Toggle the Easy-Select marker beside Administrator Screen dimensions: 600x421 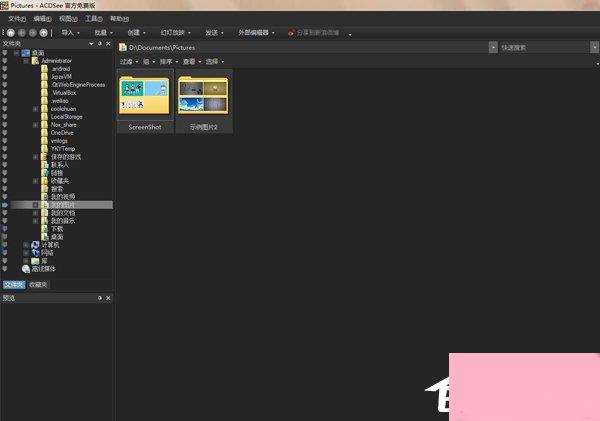tap(5, 60)
